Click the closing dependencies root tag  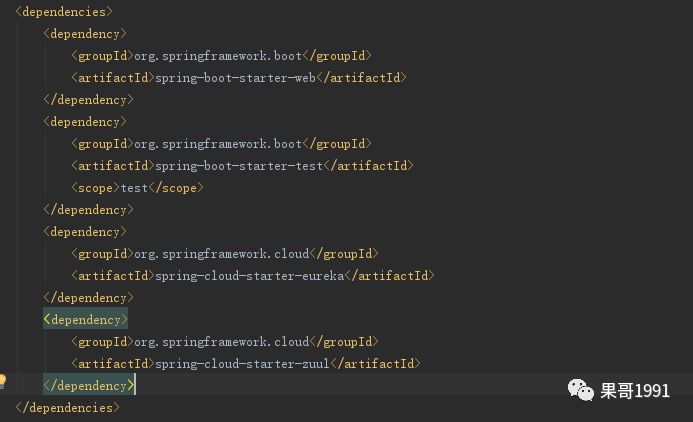click(67, 408)
